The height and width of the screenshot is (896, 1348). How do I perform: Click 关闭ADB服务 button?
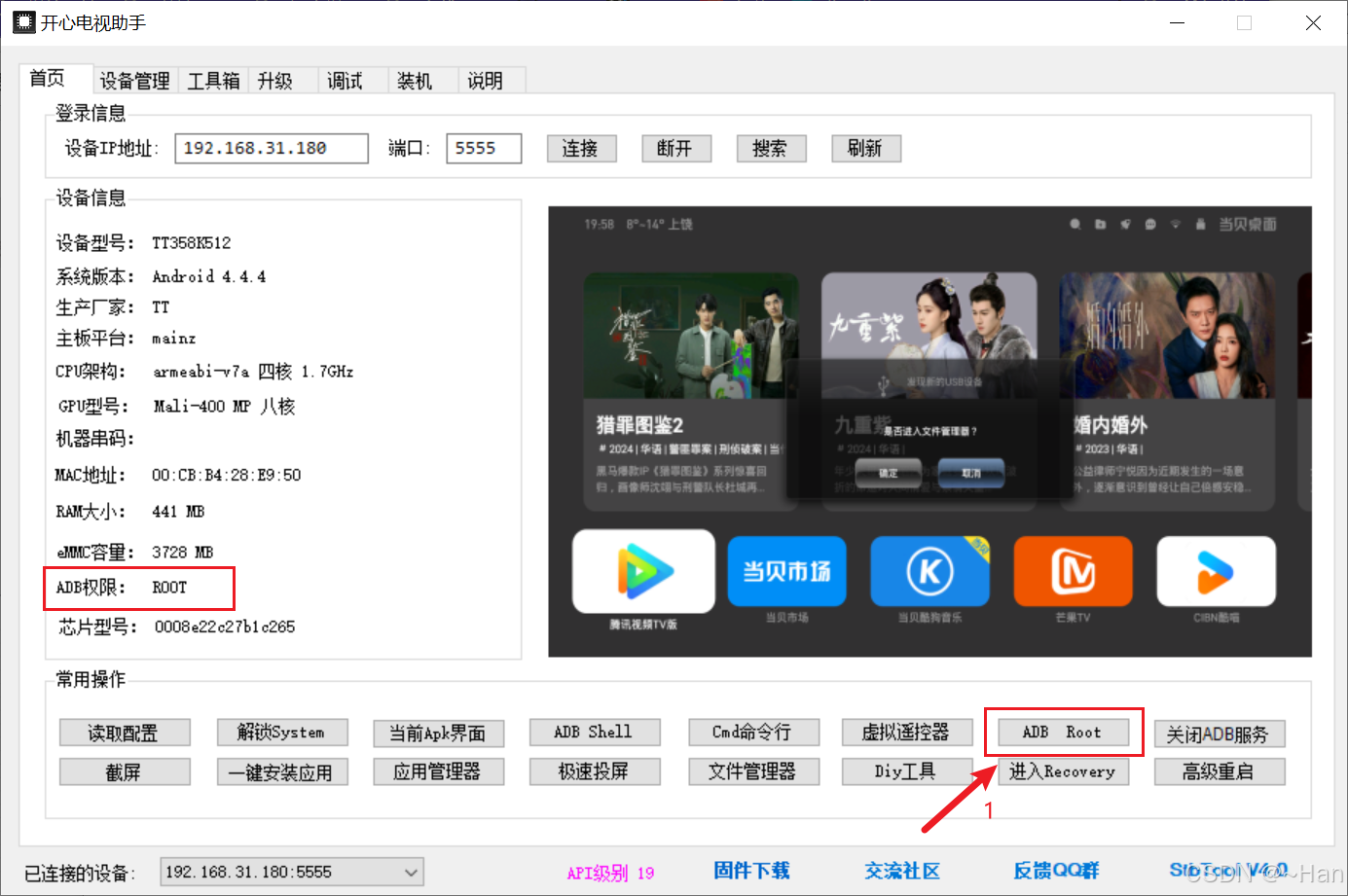pos(1220,734)
